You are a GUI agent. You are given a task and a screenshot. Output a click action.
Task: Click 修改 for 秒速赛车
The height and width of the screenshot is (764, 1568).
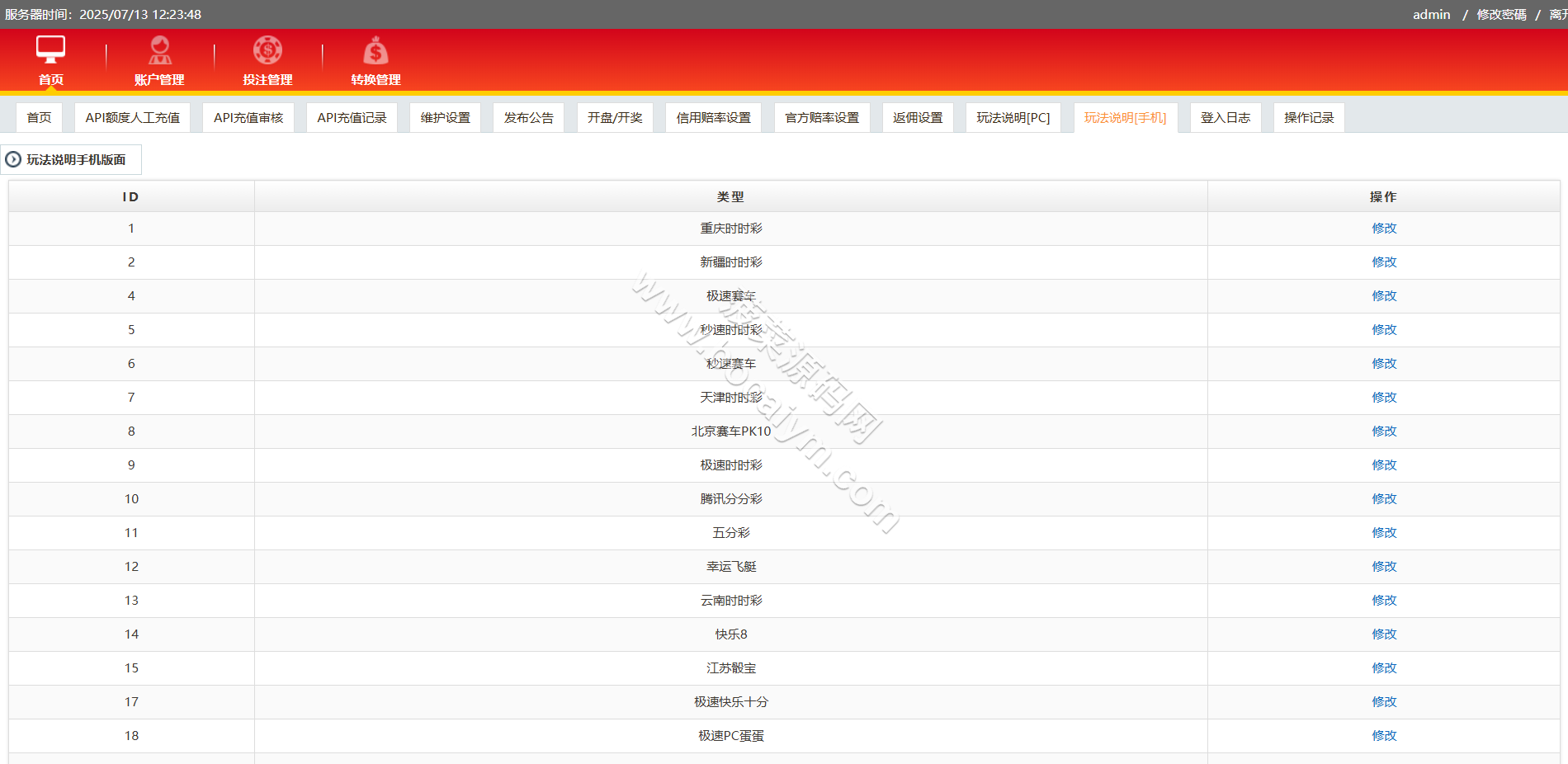point(1384,364)
